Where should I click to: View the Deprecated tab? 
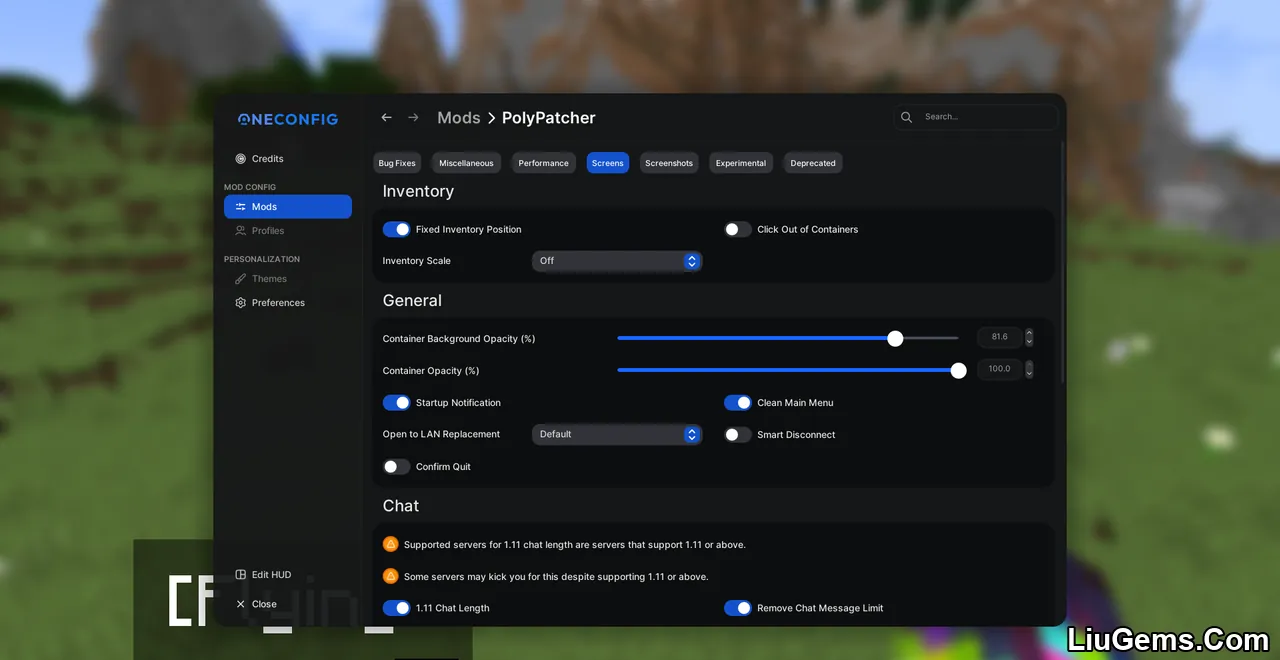(813, 163)
